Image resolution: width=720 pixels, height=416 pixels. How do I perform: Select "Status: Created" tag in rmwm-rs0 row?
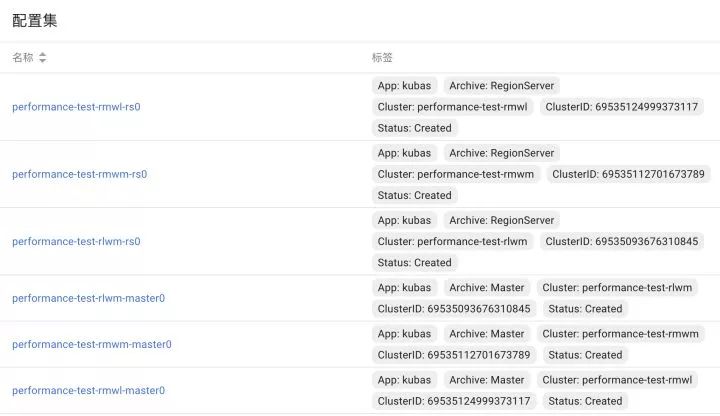tap(414, 195)
